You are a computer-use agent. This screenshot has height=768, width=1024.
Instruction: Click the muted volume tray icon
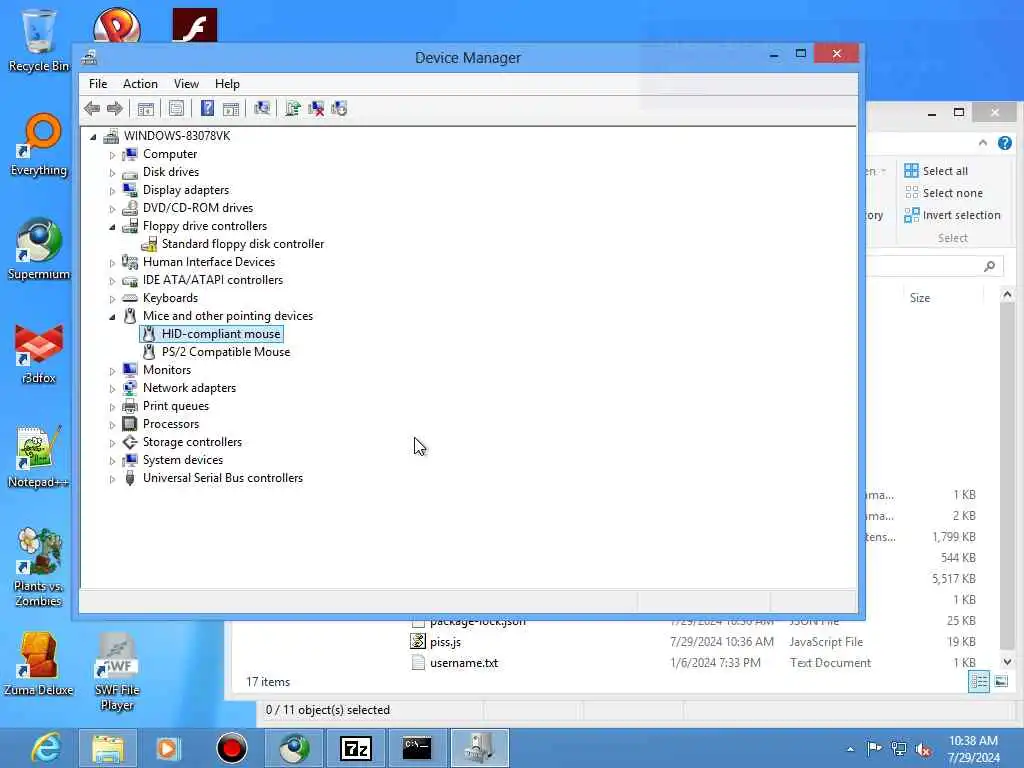[x=923, y=750]
